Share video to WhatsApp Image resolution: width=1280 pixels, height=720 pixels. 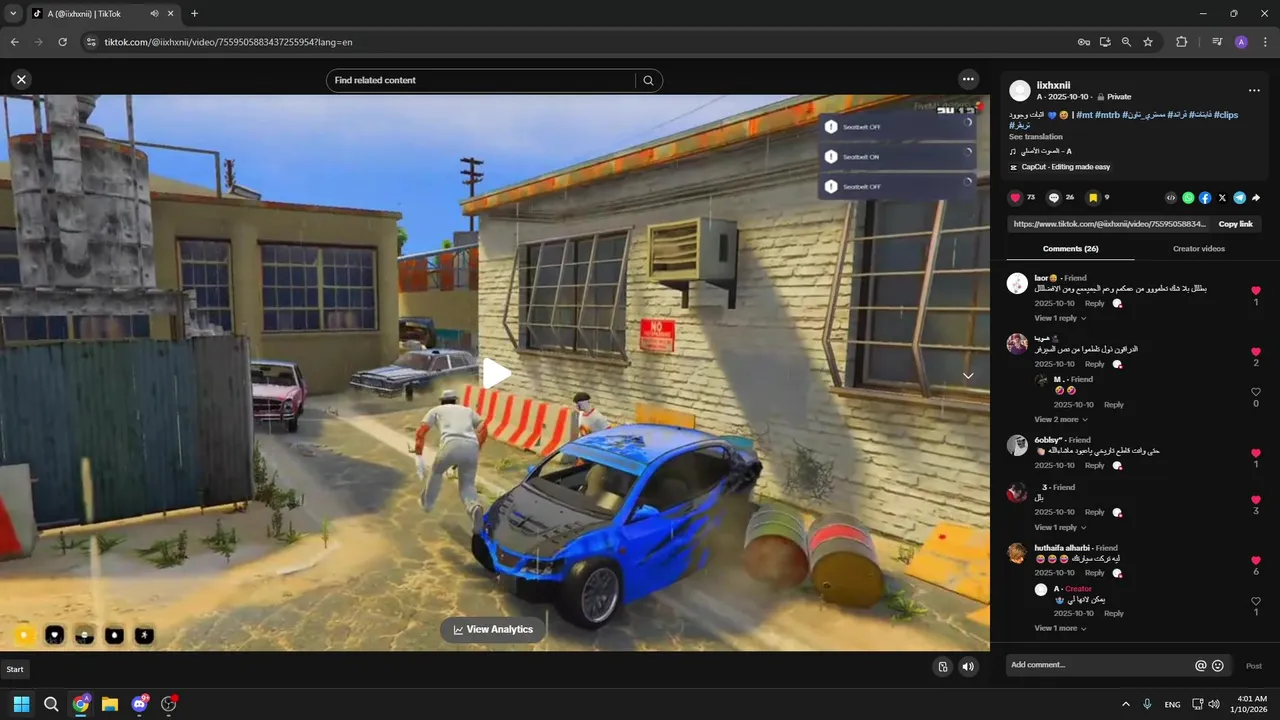point(1188,198)
